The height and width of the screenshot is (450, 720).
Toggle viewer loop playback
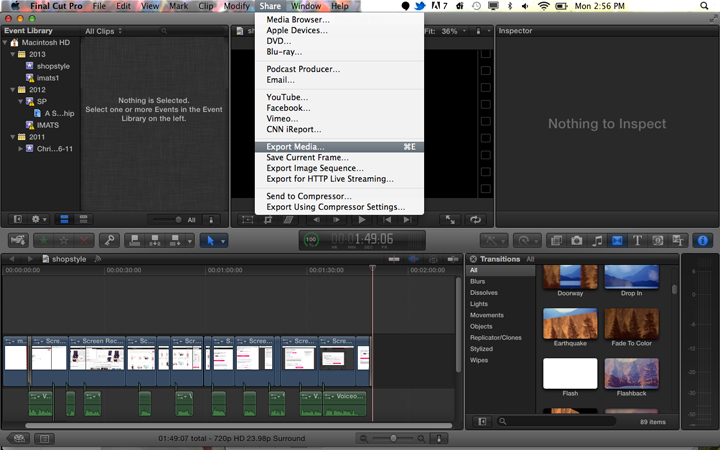coord(475,220)
